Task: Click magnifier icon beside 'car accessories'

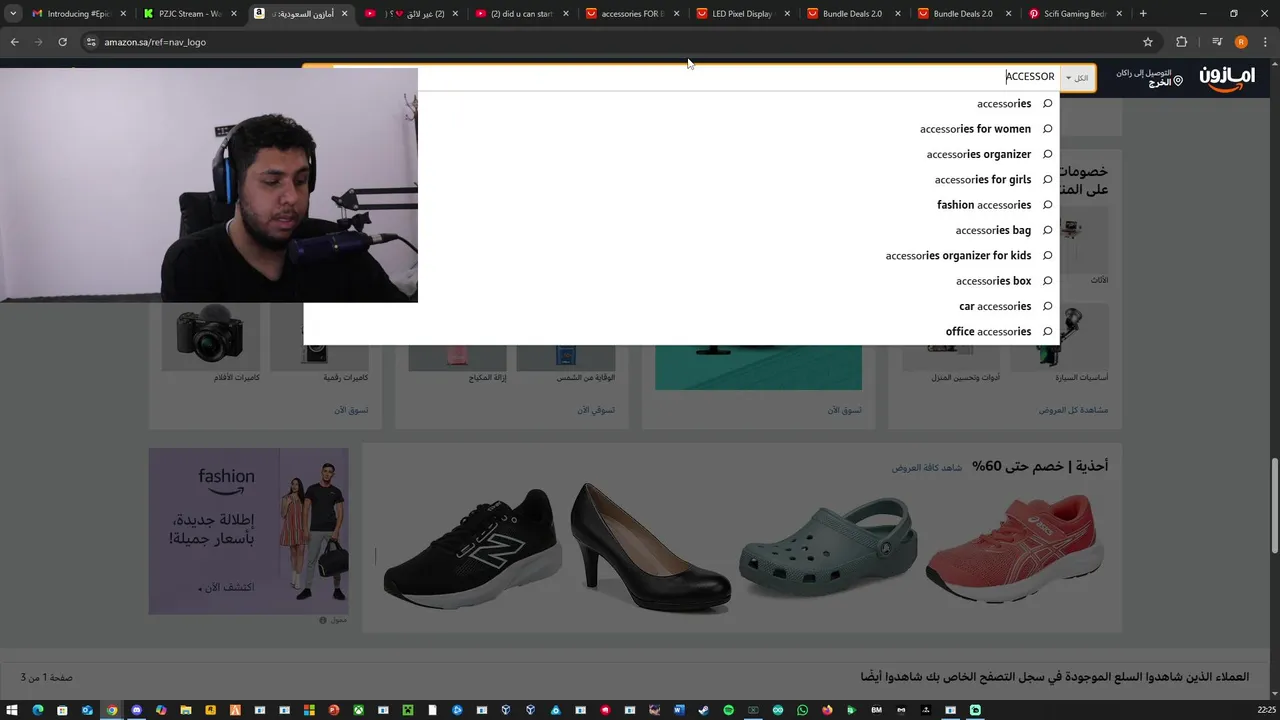Action: [x=1047, y=306]
